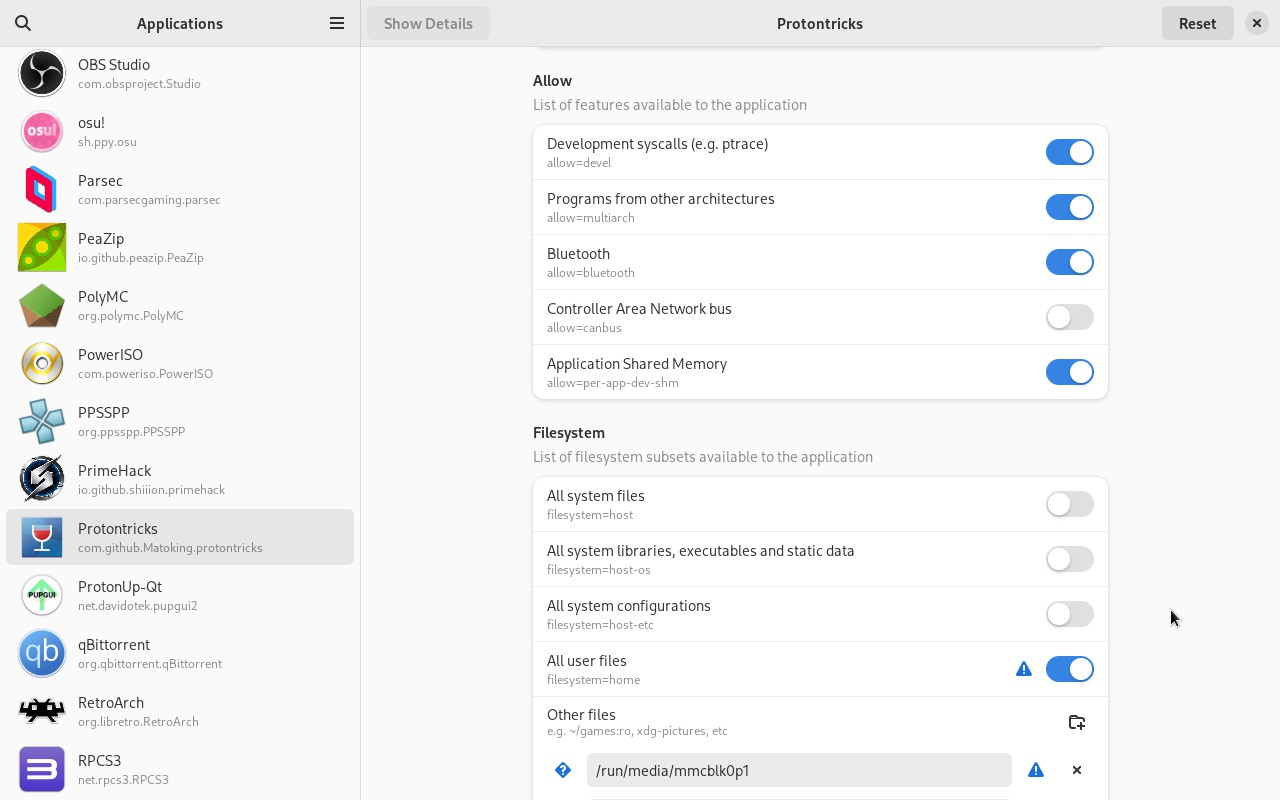Click the question mark icon beside path field
Image resolution: width=1280 pixels, height=800 pixels.
563,770
